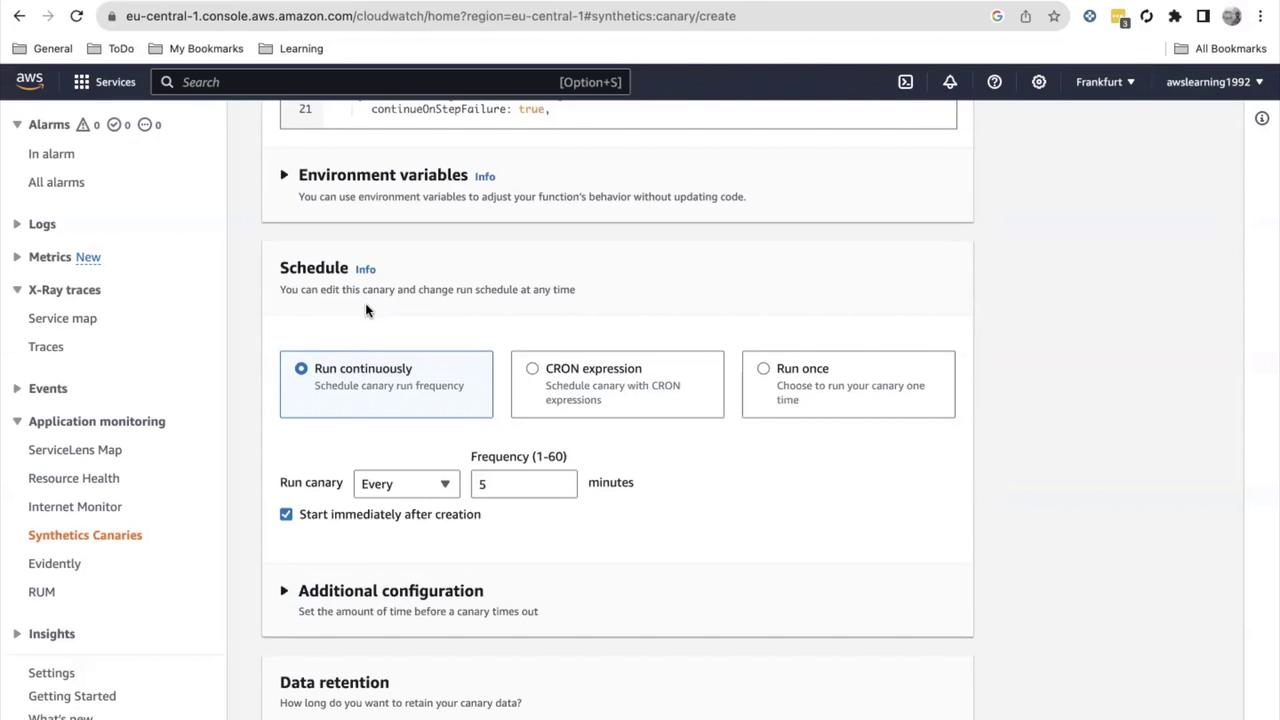Go to the AWS home logo

point(30,82)
